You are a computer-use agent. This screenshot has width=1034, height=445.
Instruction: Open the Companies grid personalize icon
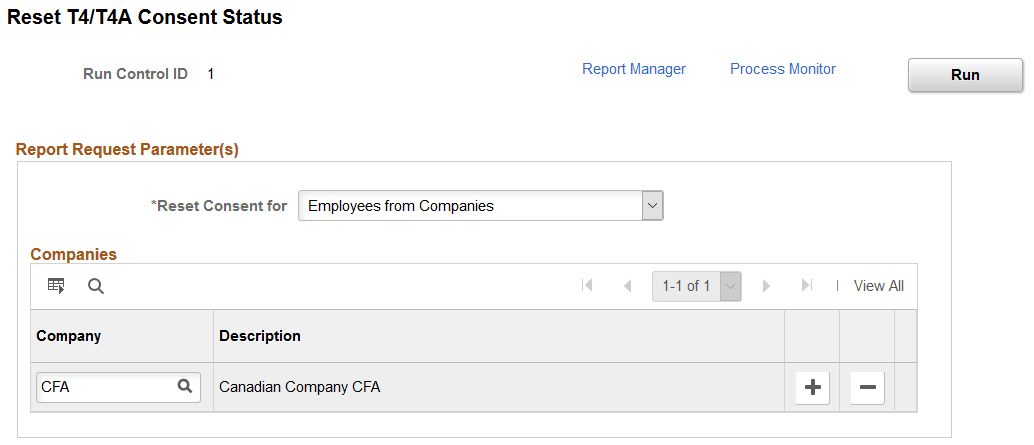click(56, 286)
